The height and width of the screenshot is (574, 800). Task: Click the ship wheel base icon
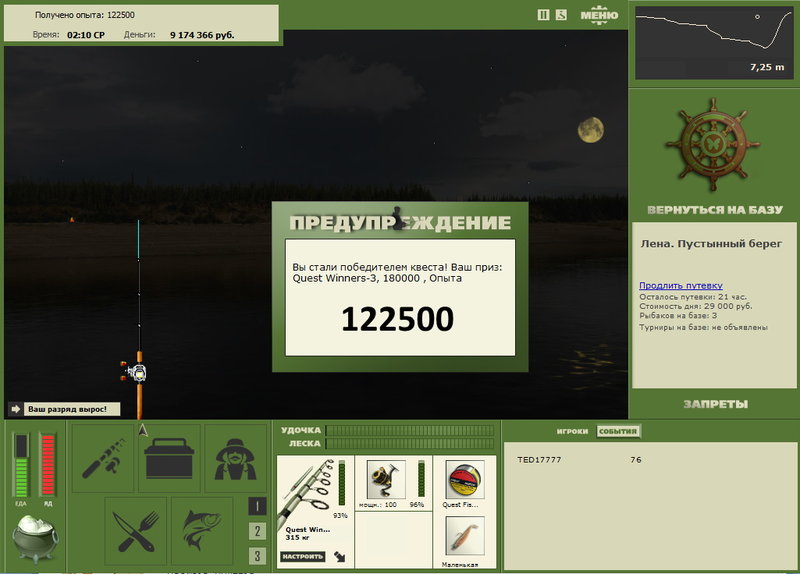coord(713,145)
